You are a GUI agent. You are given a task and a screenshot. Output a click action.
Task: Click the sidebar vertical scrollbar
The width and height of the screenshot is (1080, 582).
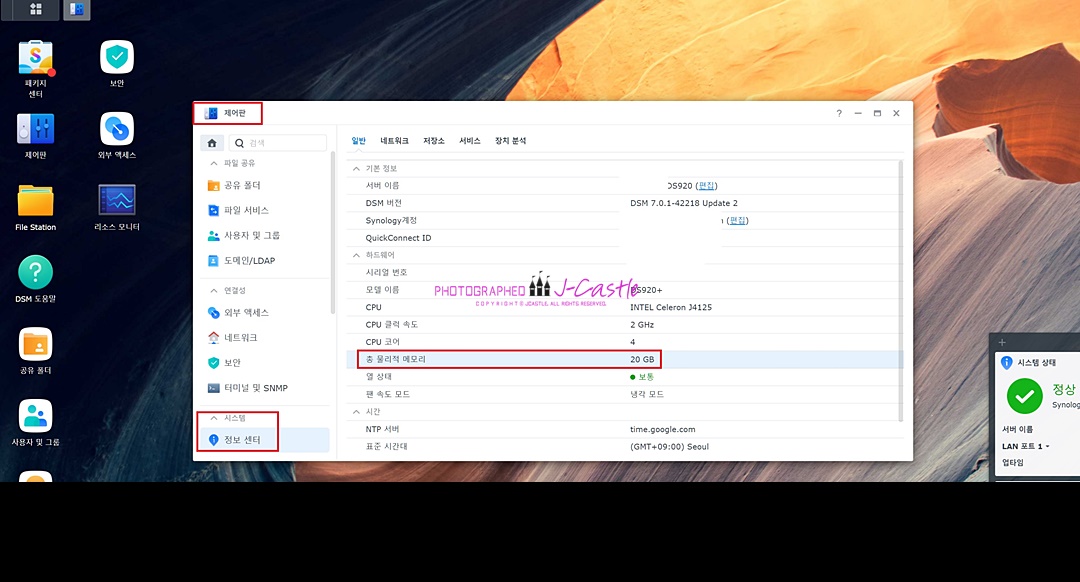click(x=333, y=234)
